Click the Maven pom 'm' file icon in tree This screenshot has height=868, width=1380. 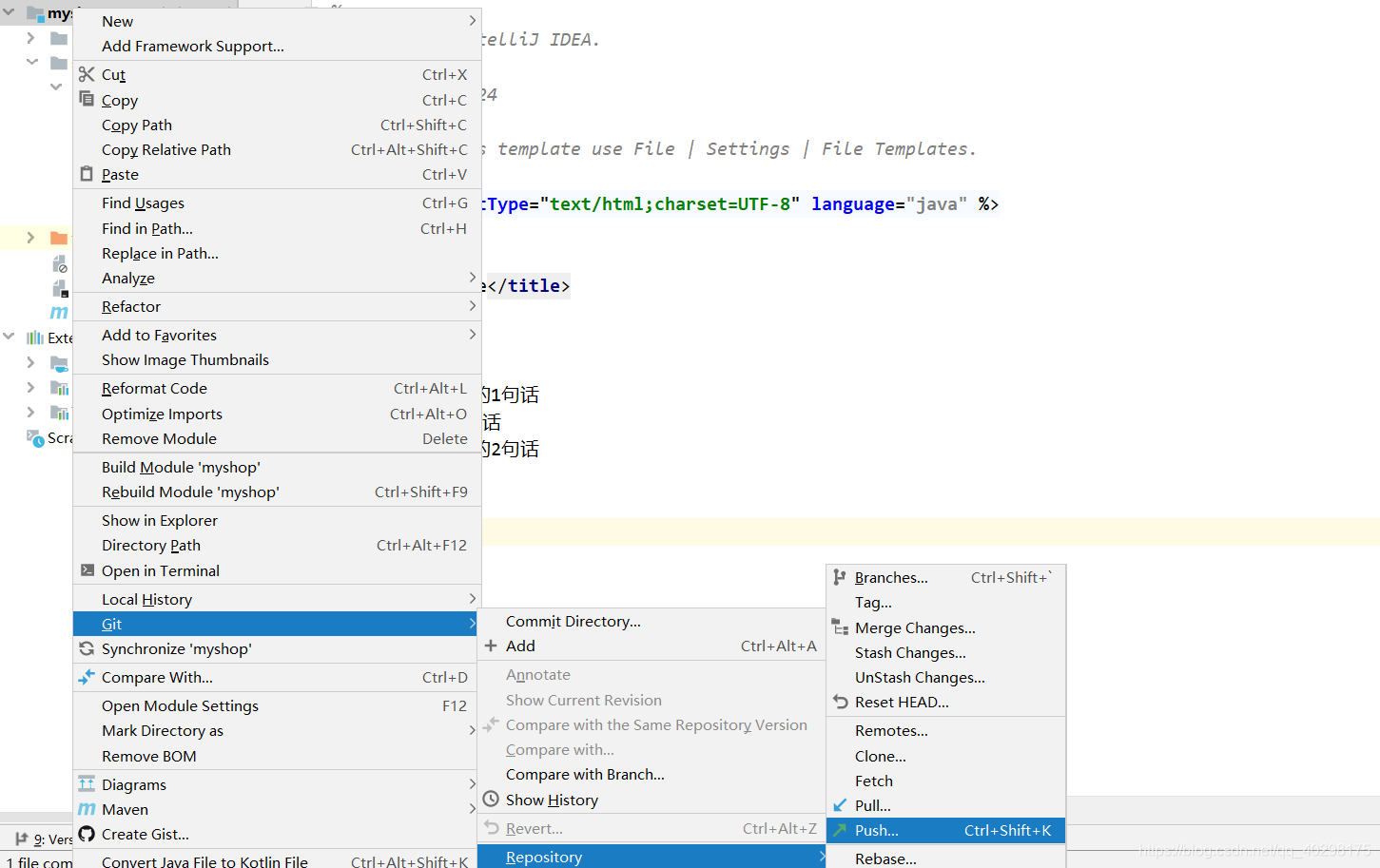tap(59, 312)
